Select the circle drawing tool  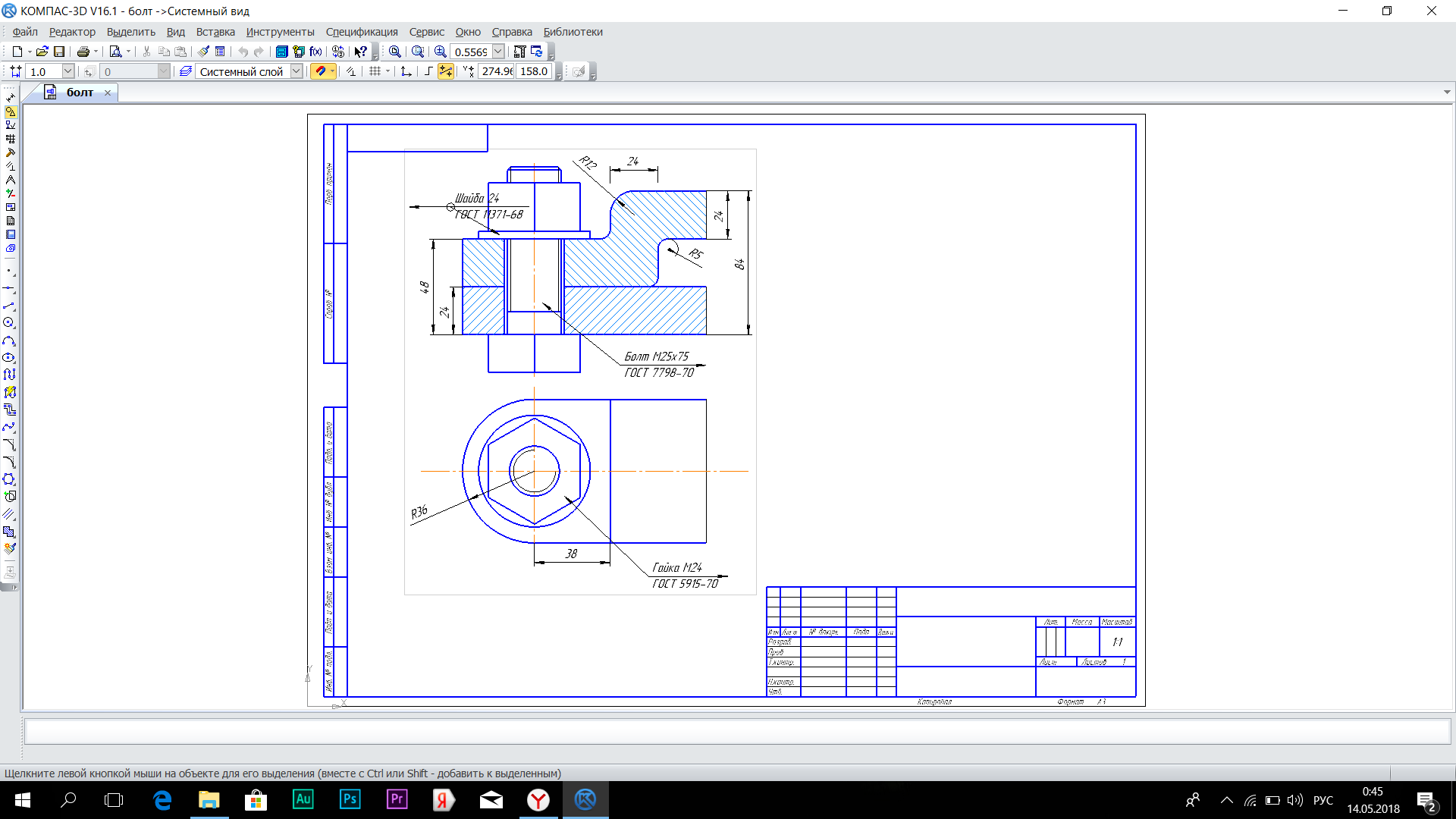pos(9,323)
